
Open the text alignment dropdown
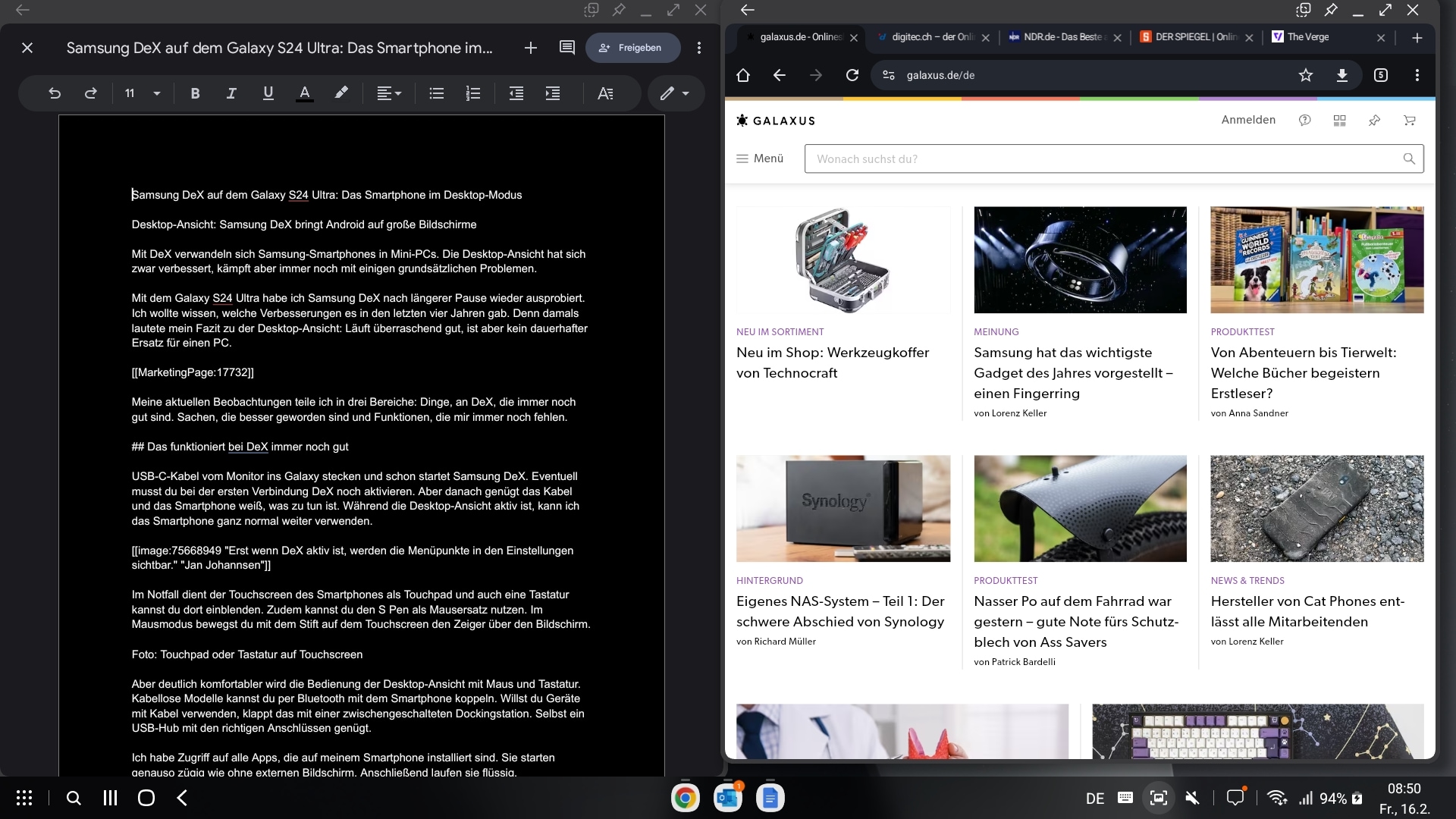[389, 93]
